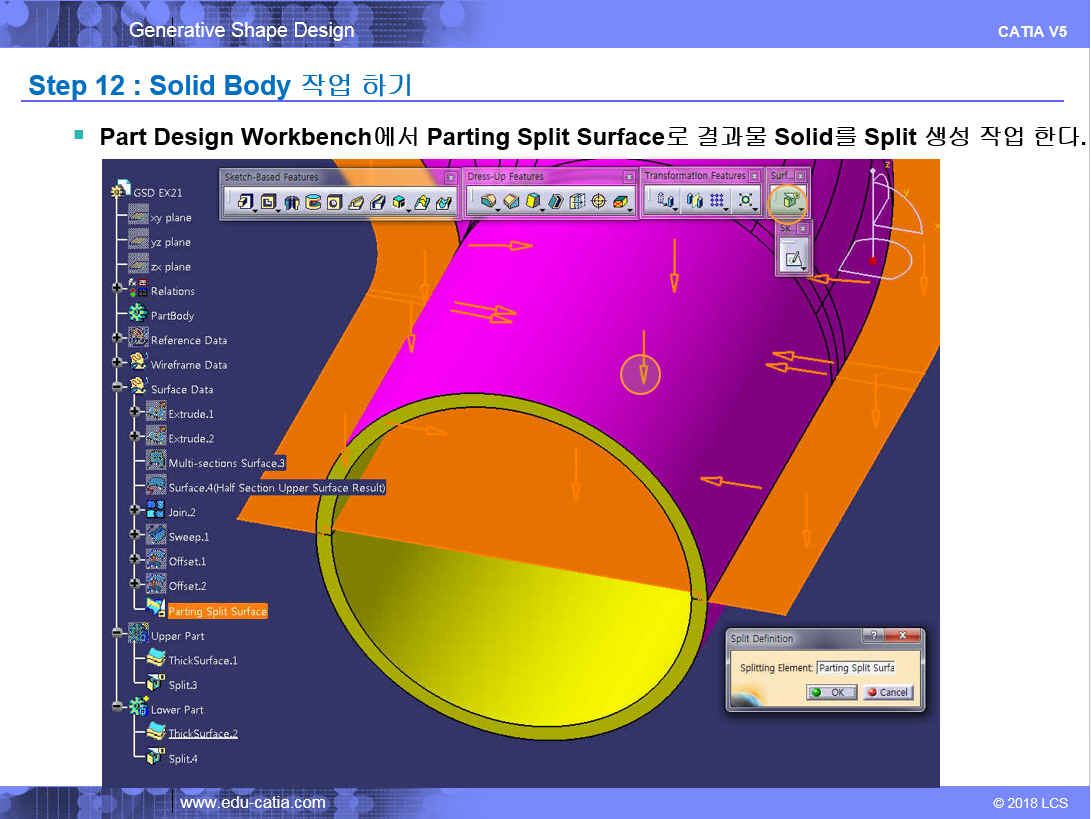Select the Shaft tool icon
The height and width of the screenshot is (819, 1091).
coord(292,202)
